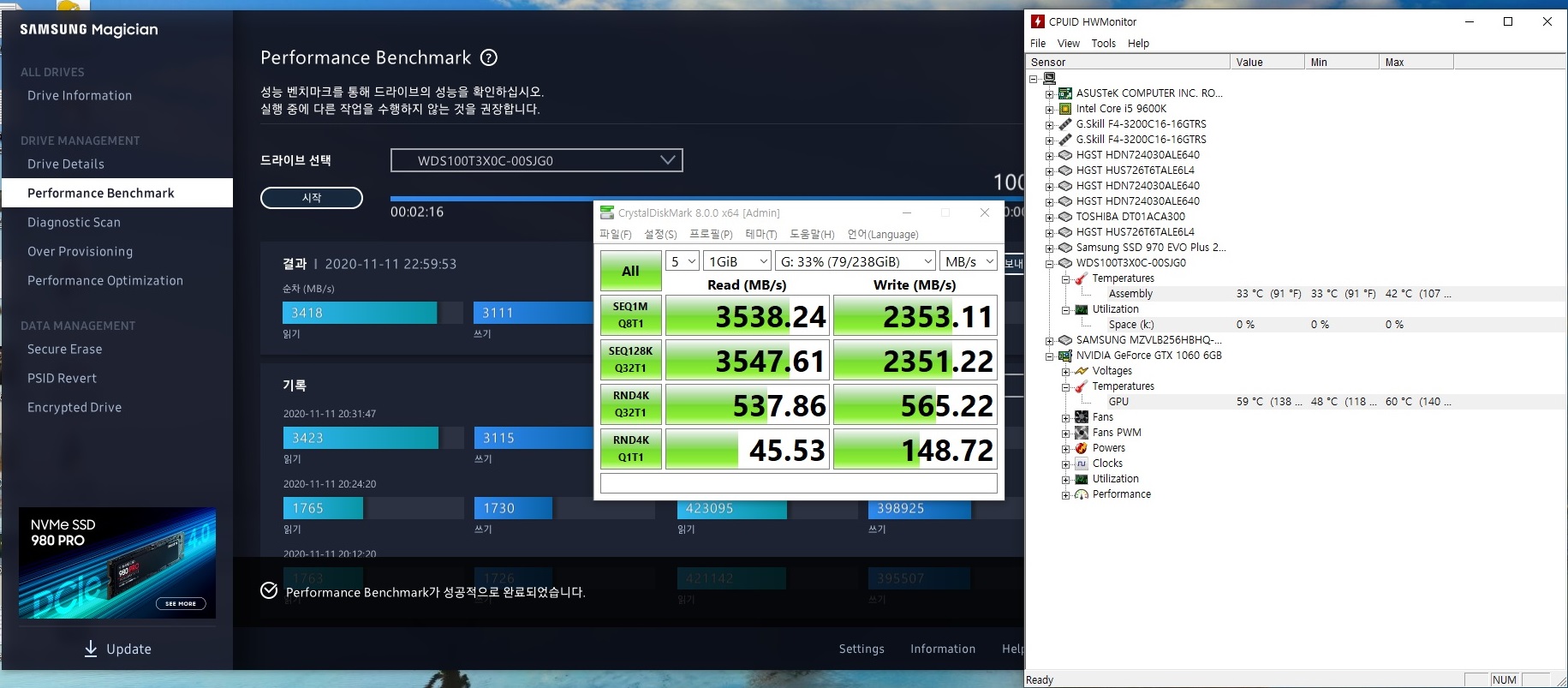The height and width of the screenshot is (688, 1568).
Task: Collapse the WDS100T3X0C-00SJG0 tree node
Action: [x=1050, y=264]
